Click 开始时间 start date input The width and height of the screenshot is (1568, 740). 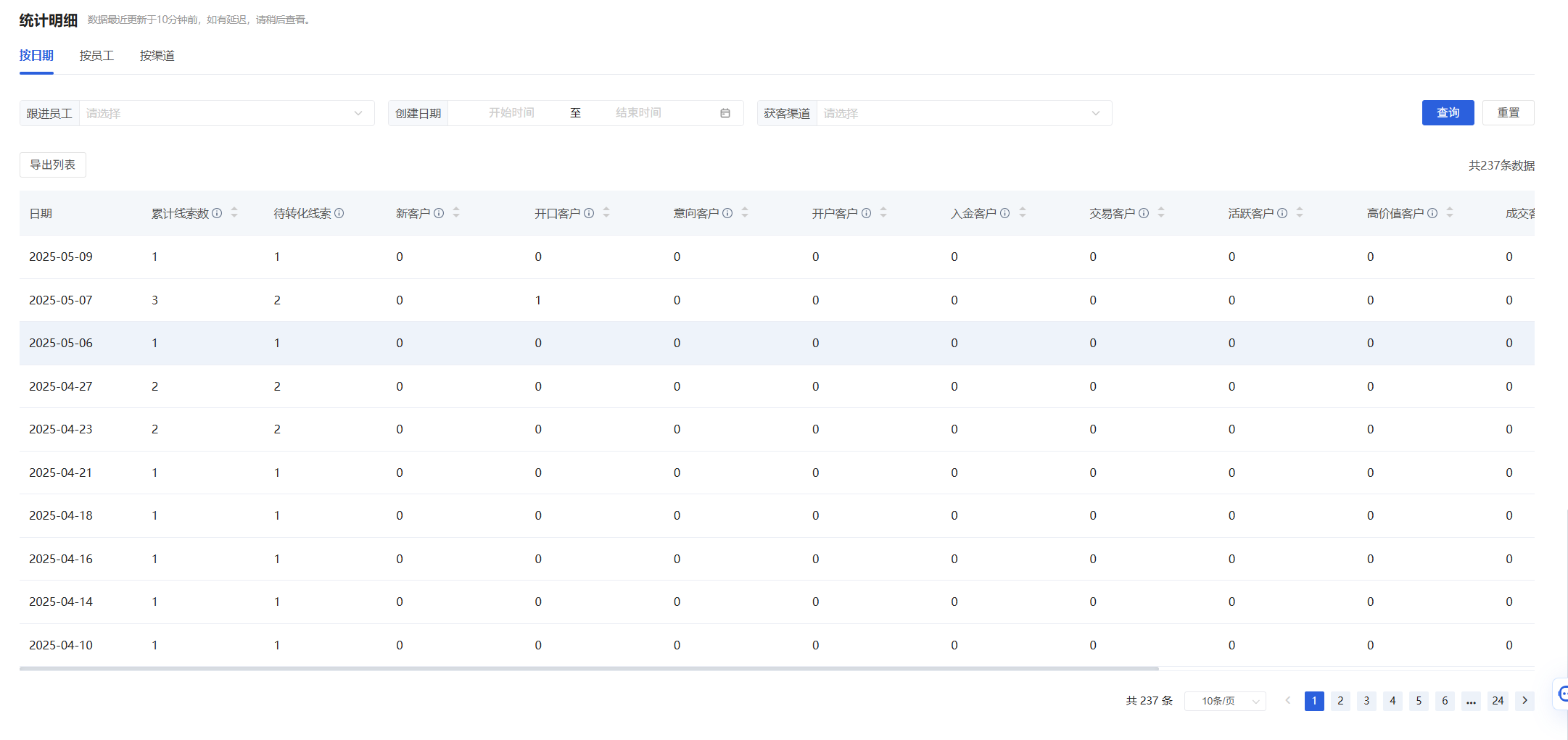tap(511, 113)
